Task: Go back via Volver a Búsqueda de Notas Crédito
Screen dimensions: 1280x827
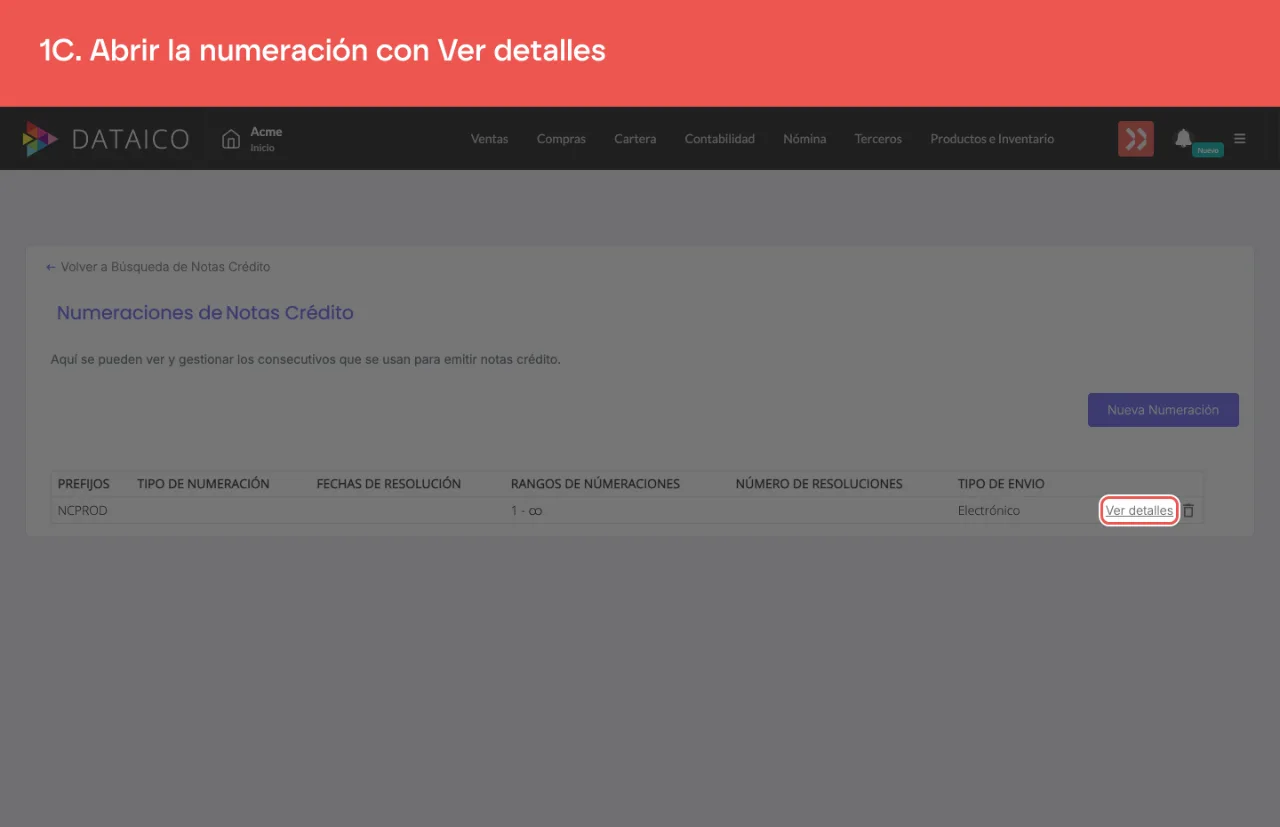Action: click(158, 267)
